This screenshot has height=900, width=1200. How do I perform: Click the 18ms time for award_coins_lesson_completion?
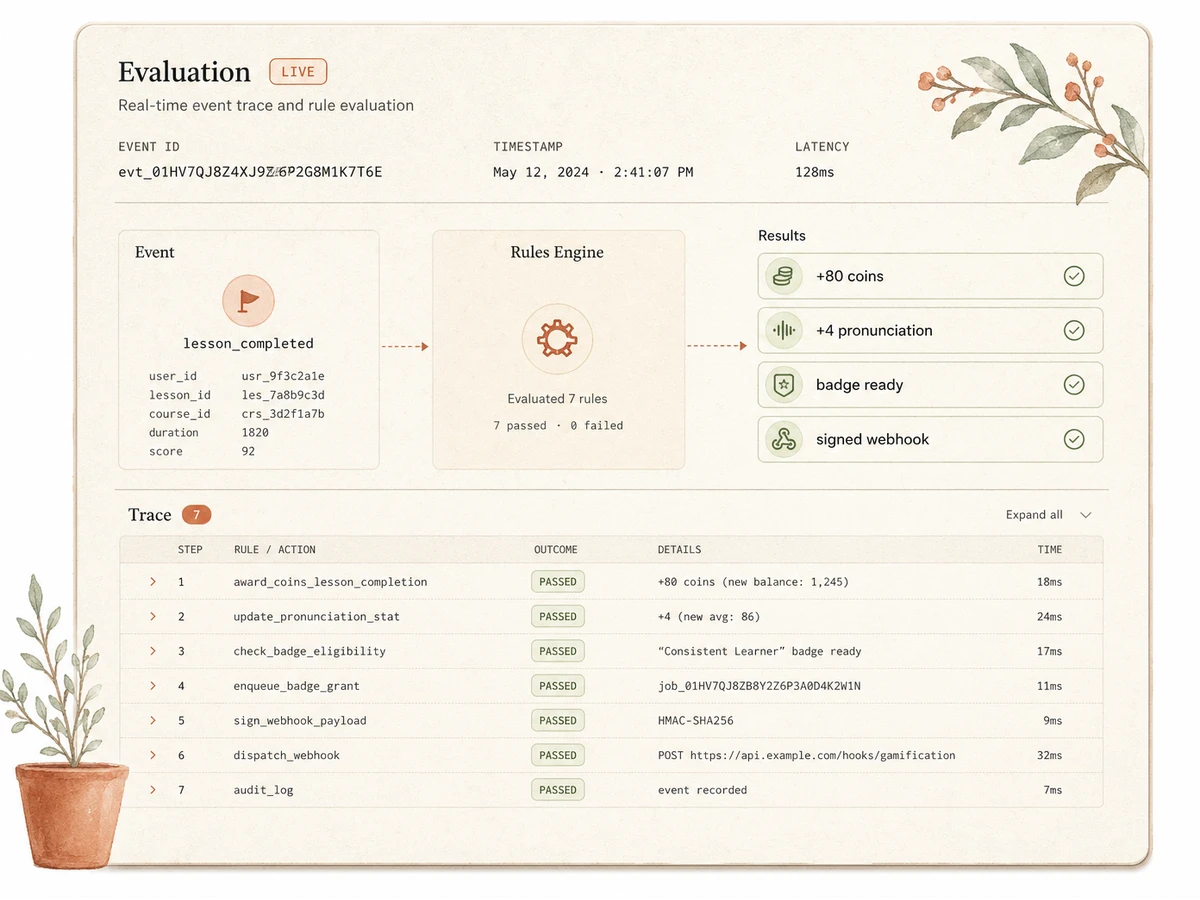click(1050, 582)
